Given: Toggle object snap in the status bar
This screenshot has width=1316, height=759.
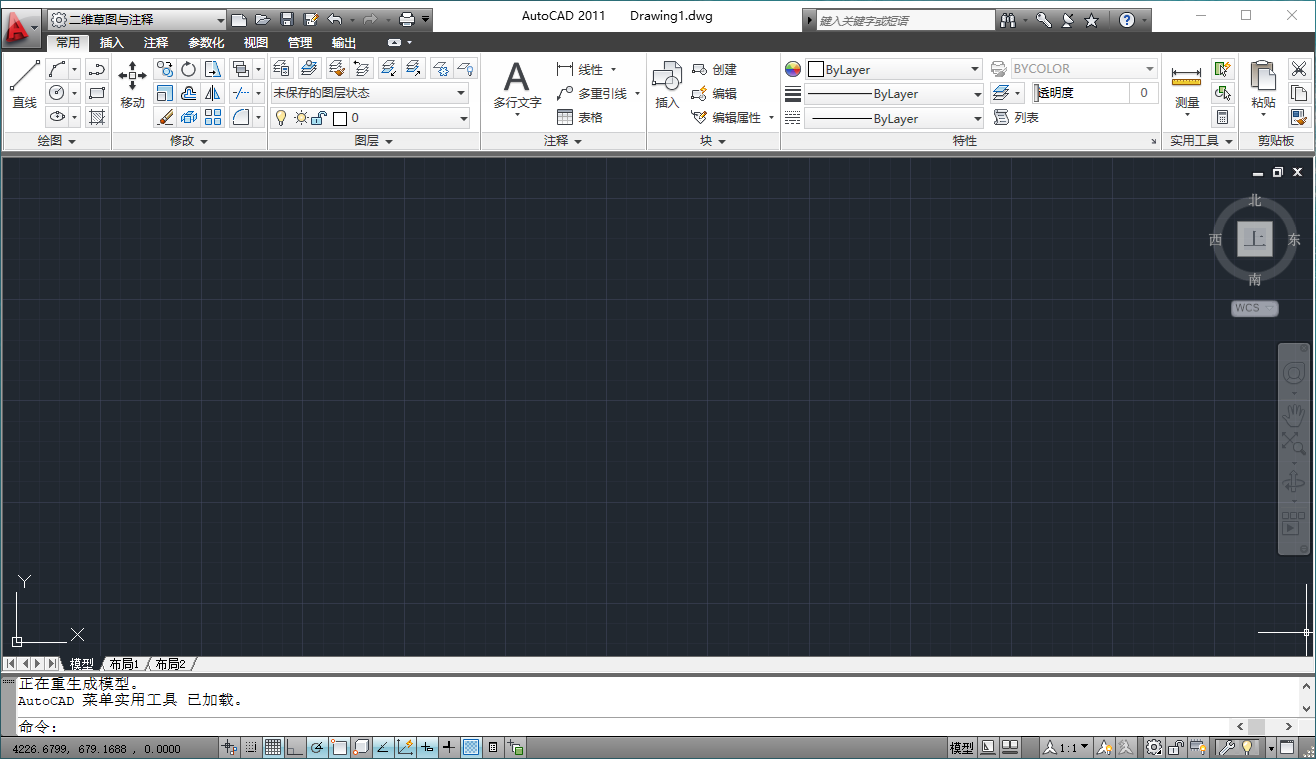Looking at the screenshot, I should pyautogui.click(x=339, y=747).
